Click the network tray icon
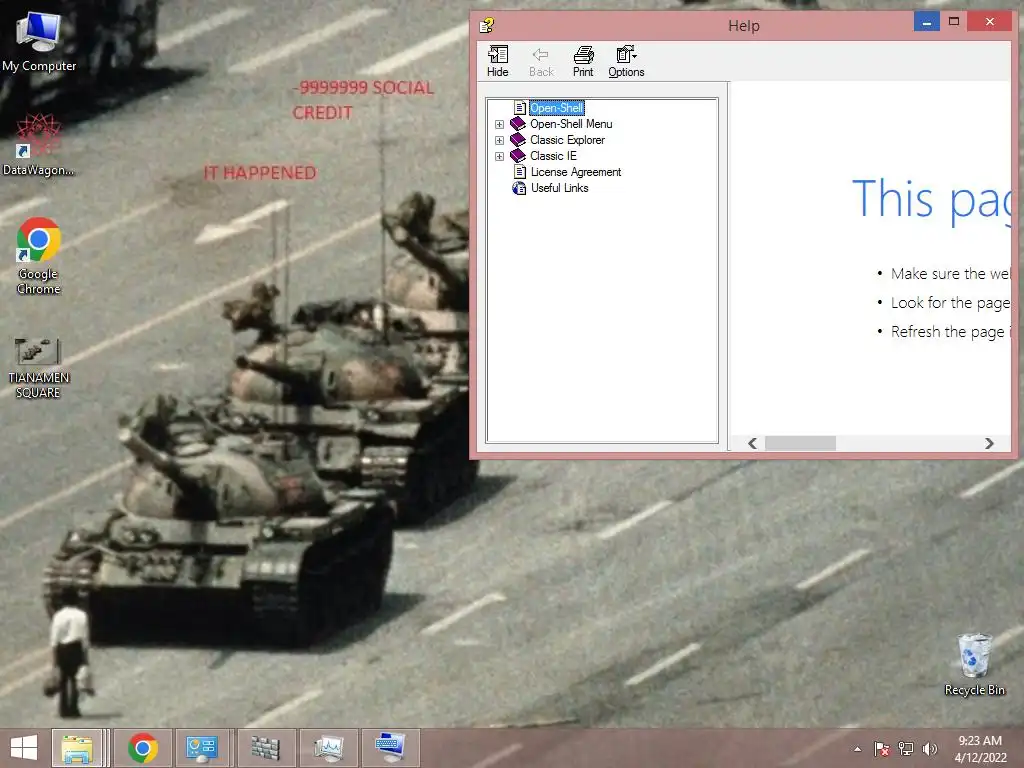 pyautogui.click(x=906, y=749)
